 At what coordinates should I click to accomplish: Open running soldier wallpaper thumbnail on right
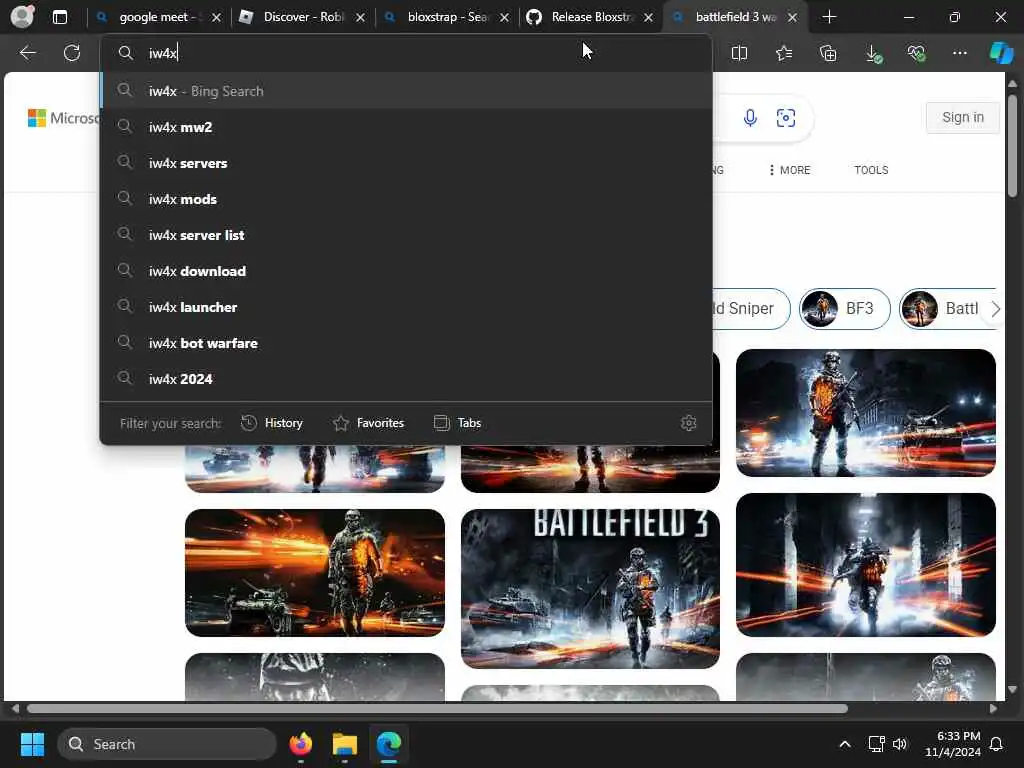coord(865,564)
